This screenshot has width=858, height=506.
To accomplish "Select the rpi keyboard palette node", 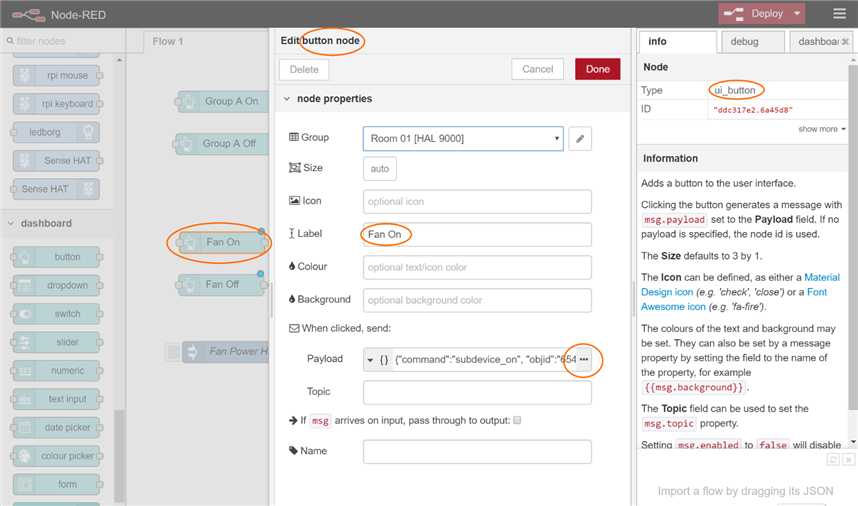I will tap(56, 104).
